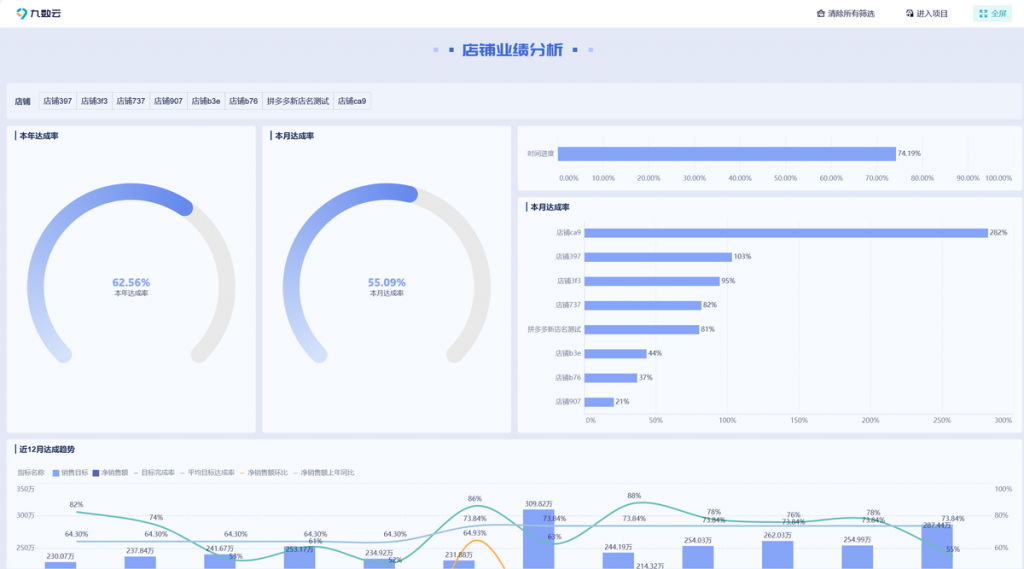Click the 店铺907 bar at 21%
The image size is (1024, 569).
(599, 402)
